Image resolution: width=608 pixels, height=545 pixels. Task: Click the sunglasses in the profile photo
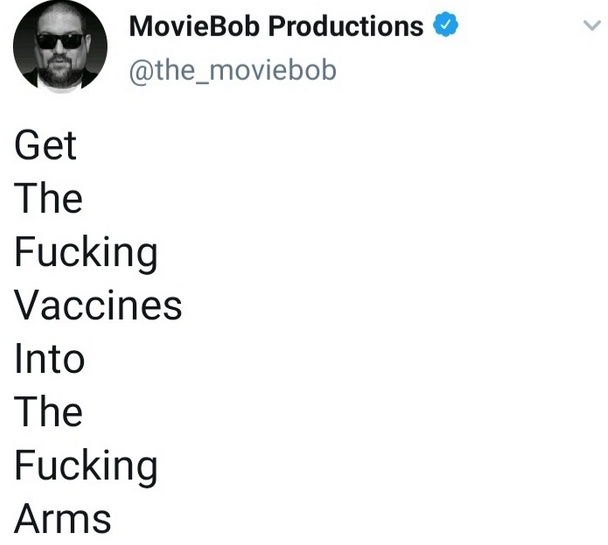pyautogui.click(x=59, y=41)
